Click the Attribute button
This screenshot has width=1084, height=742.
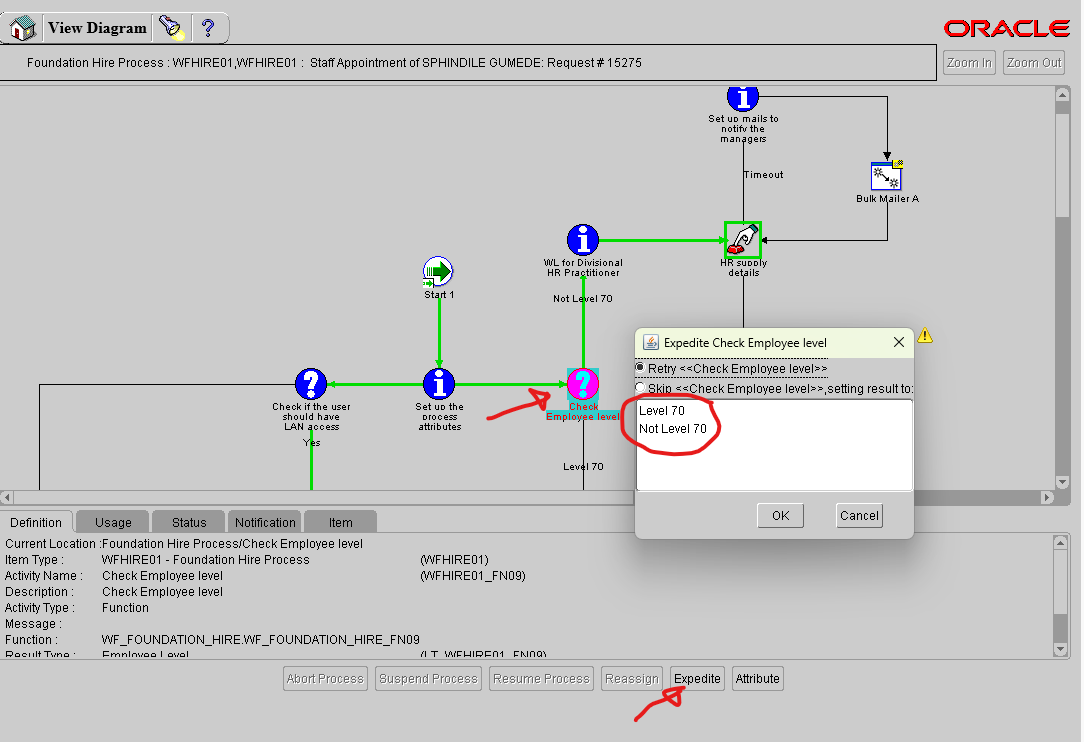click(758, 678)
